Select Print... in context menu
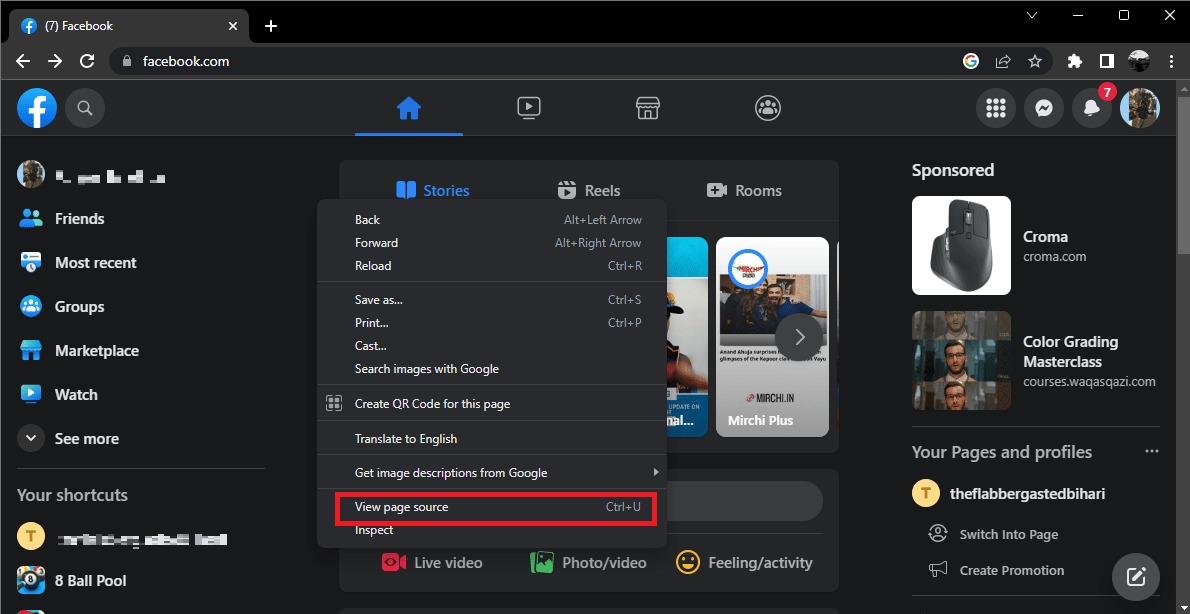This screenshot has height=614, width=1190. 492,323
